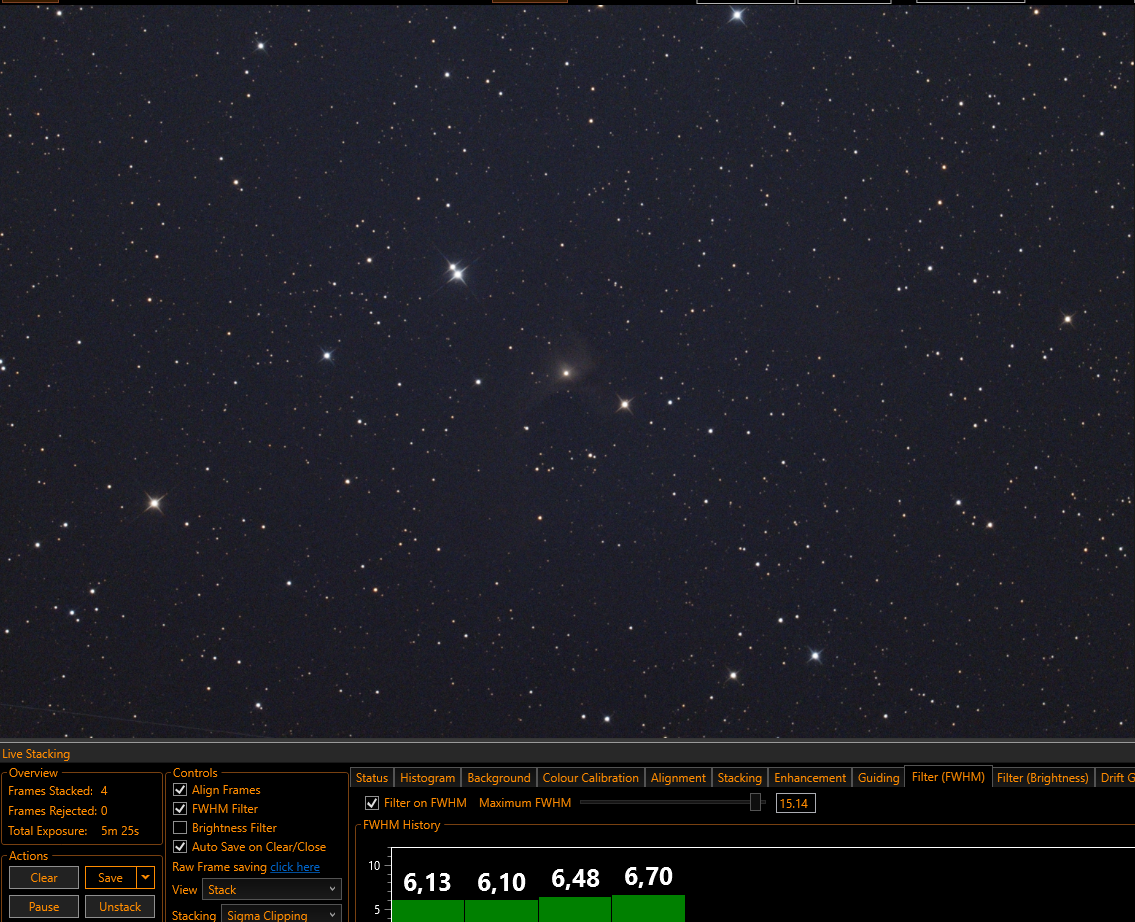This screenshot has height=922, width=1135.
Task: Click the 'Frames Rejected: 0' text
Action: tap(58, 811)
